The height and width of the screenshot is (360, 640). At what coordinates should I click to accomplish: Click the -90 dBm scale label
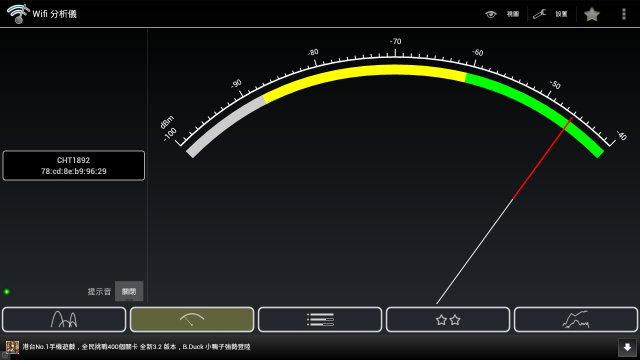236,84
